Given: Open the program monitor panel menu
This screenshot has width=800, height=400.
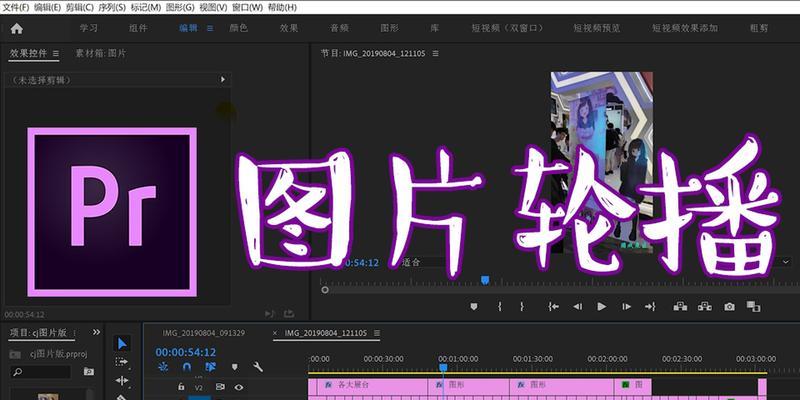Looking at the screenshot, I should pos(435,53).
